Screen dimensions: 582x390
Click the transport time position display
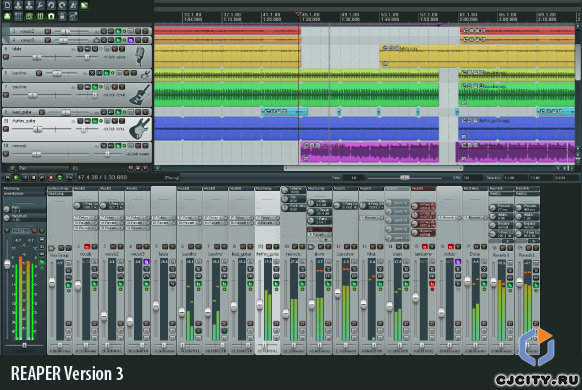pos(102,178)
